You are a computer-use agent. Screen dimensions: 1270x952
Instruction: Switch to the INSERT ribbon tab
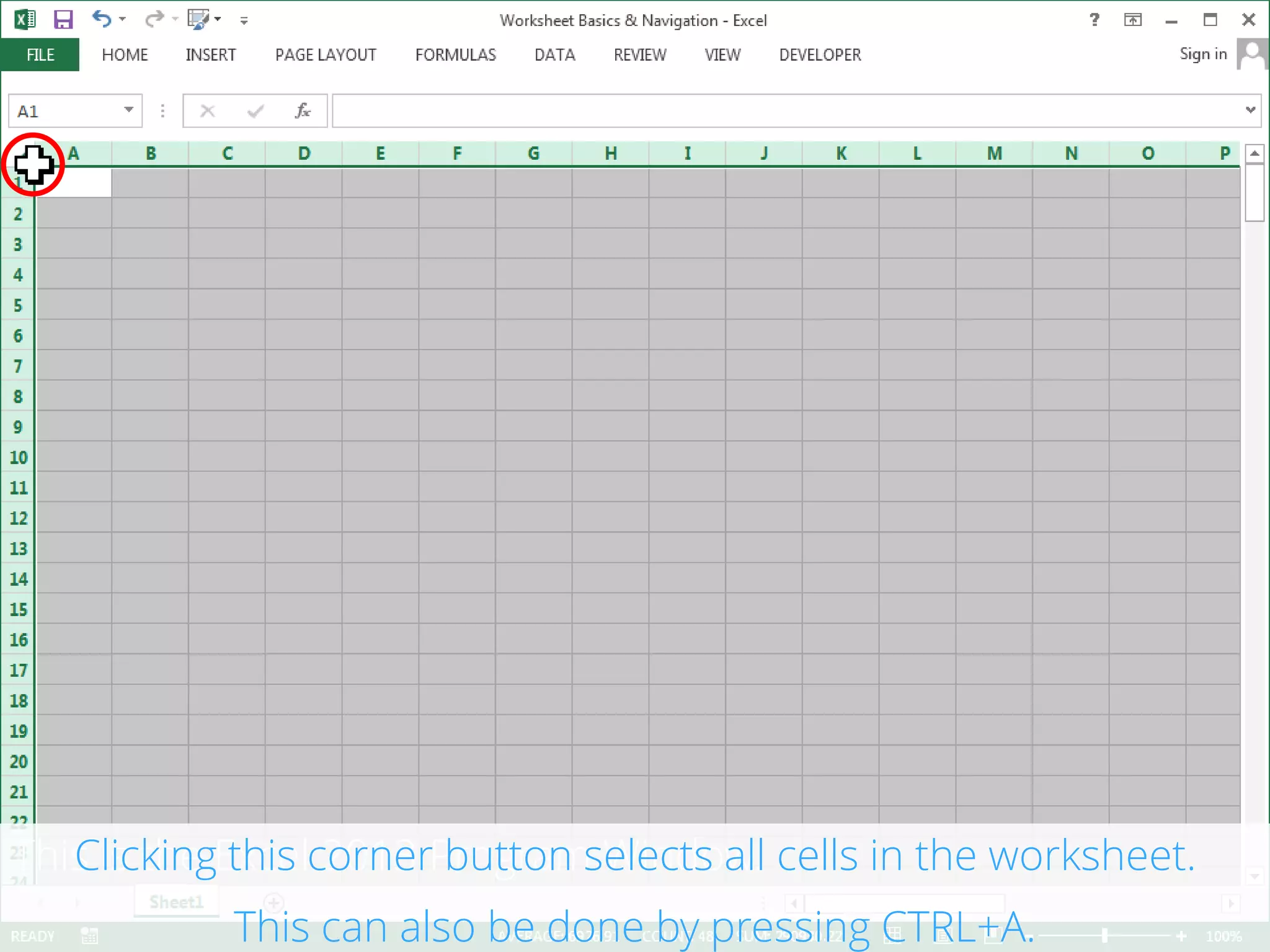click(x=211, y=55)
